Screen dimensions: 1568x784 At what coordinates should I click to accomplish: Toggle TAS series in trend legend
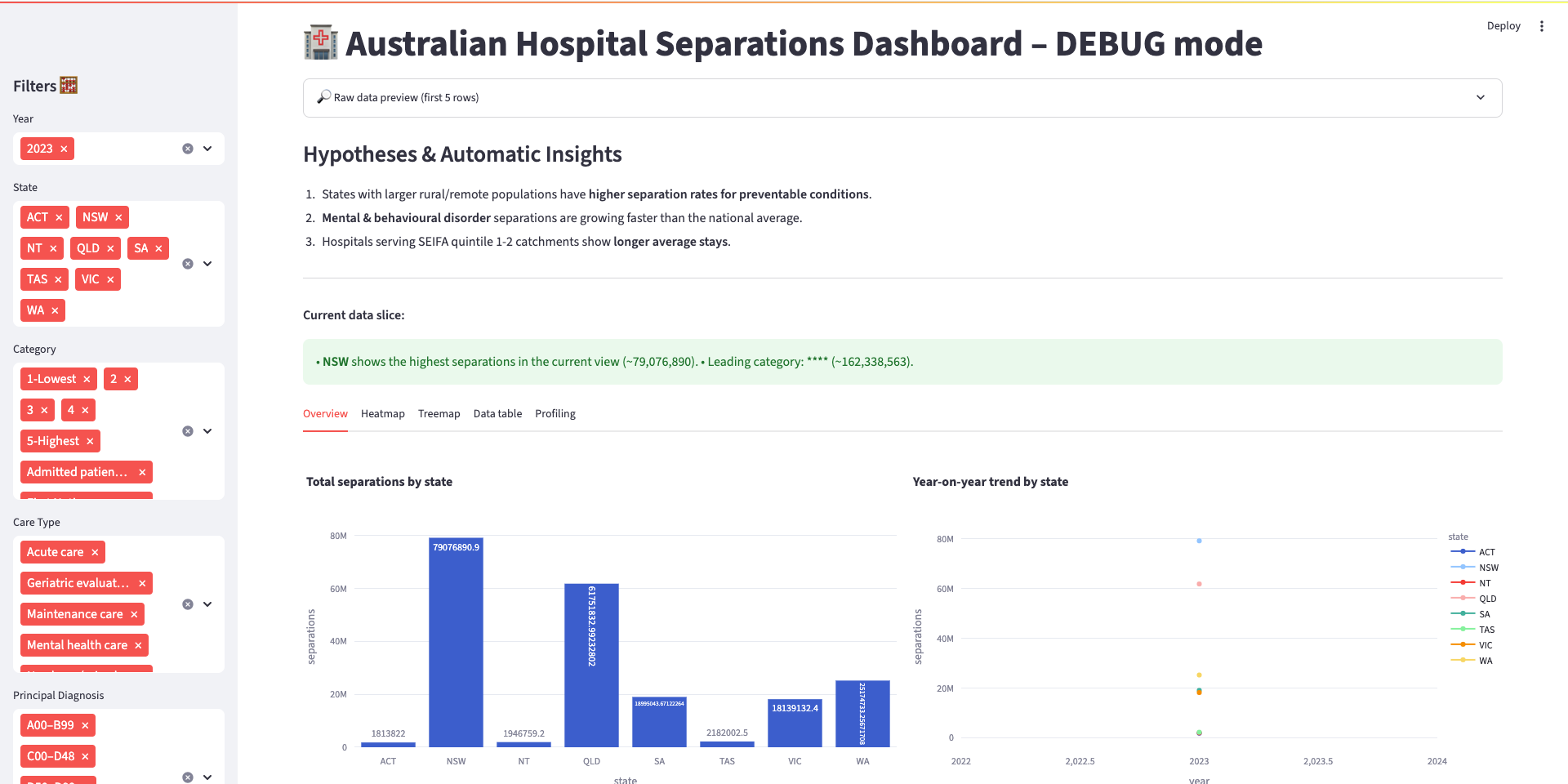1472,630
